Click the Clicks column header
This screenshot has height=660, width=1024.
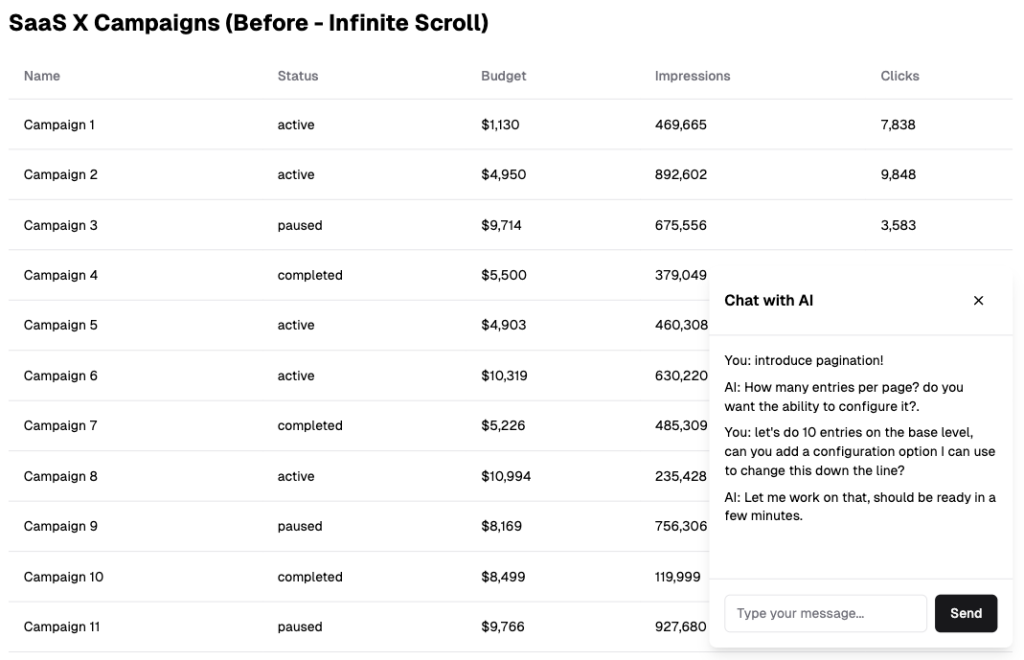tap(899, 76)
